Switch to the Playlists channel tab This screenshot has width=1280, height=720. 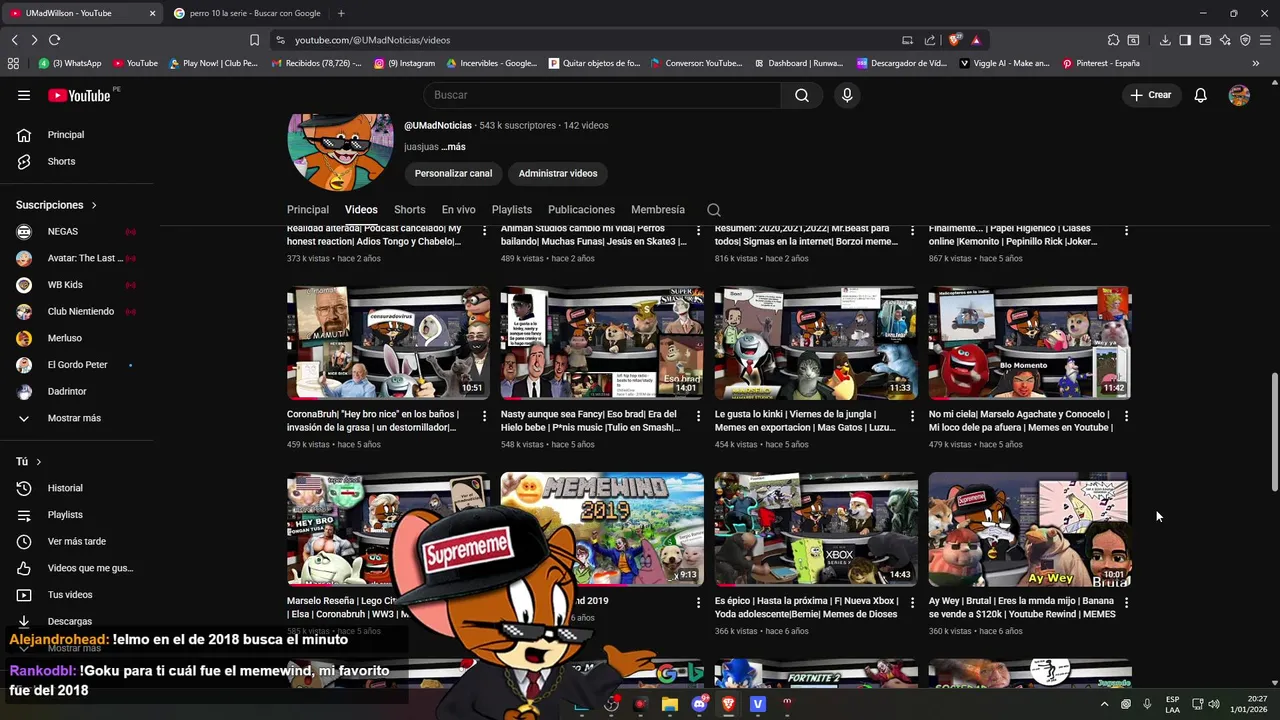(512, 210)
